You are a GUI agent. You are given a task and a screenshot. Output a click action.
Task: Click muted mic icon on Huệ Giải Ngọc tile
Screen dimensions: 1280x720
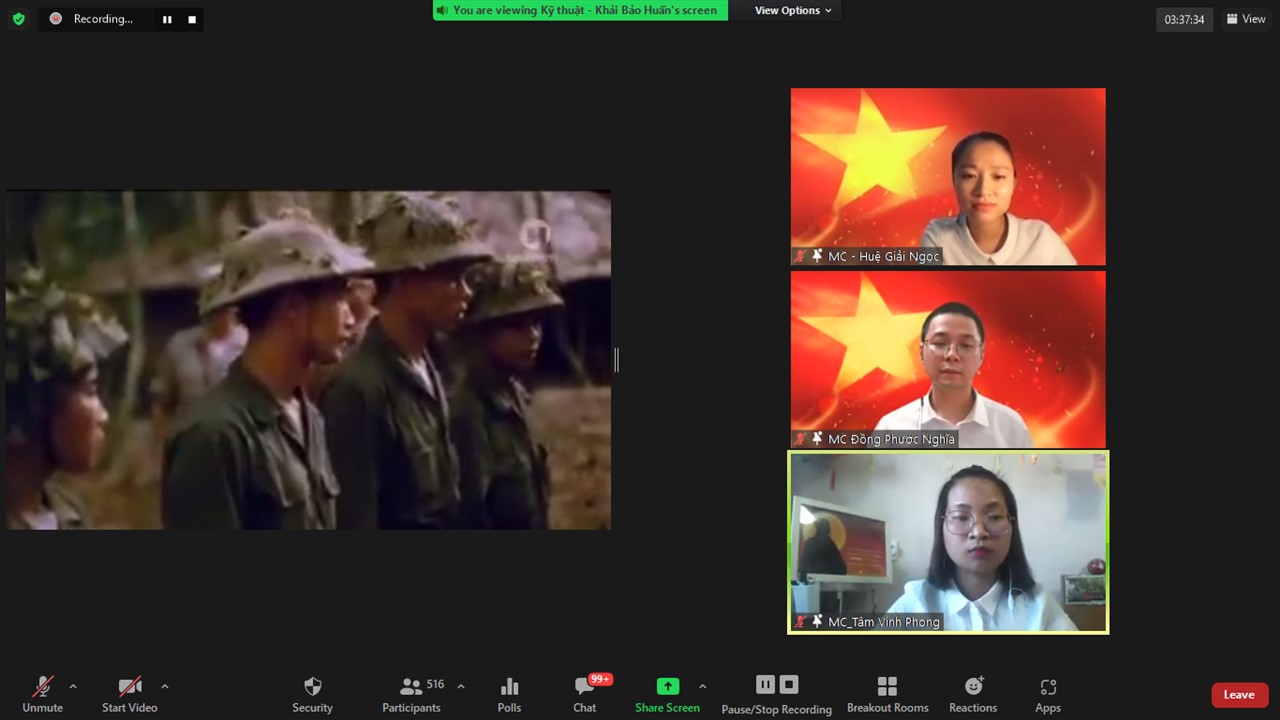pos(800,256)
